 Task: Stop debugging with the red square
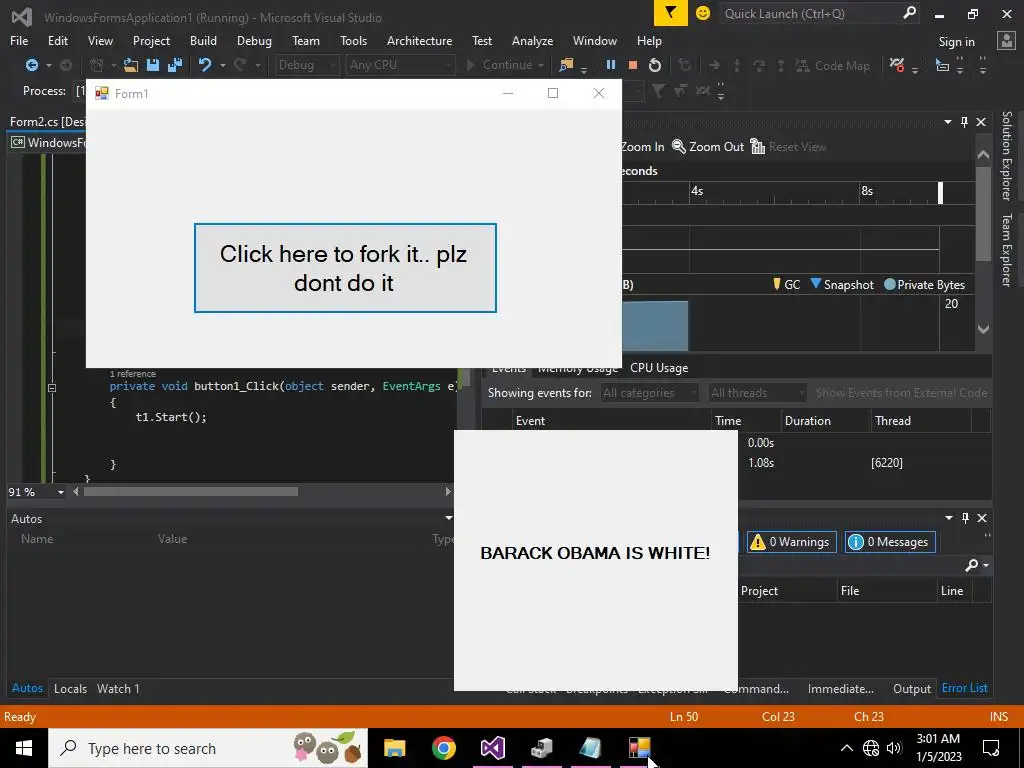[632, 65]
